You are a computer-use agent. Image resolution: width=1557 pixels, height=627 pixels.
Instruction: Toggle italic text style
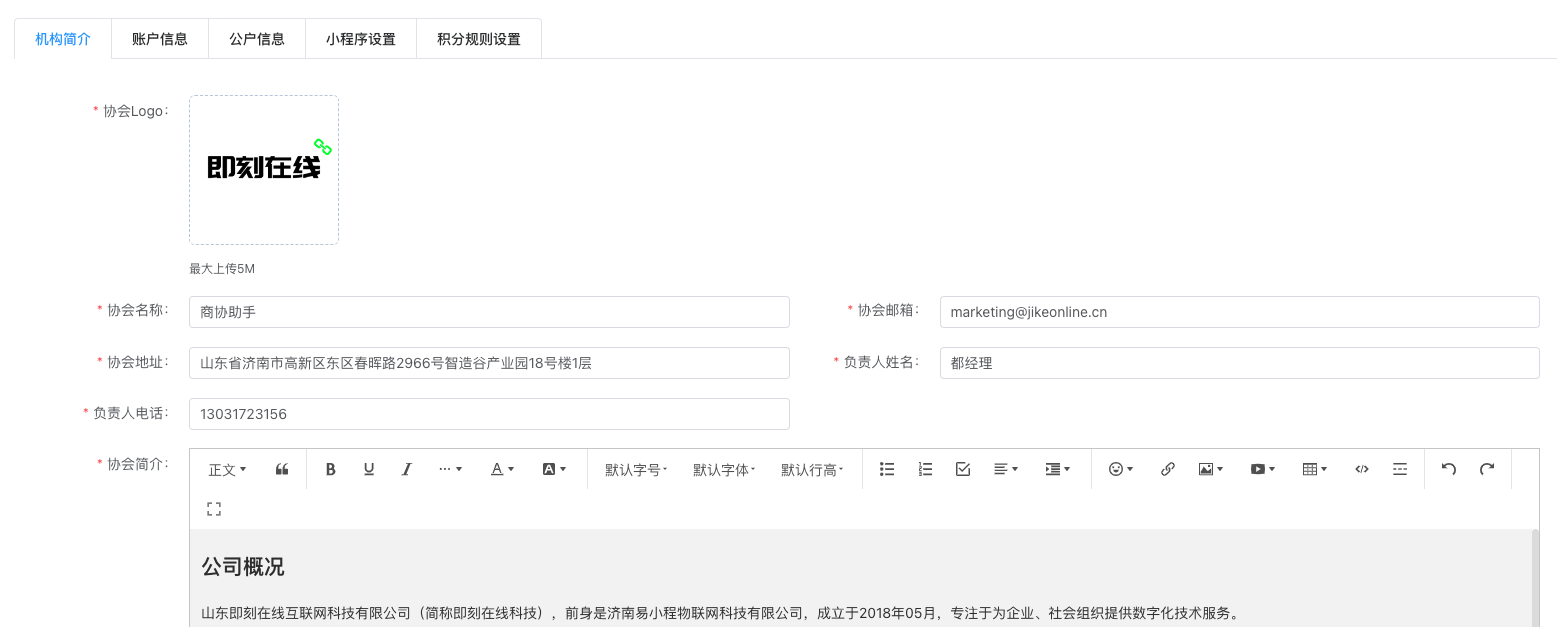point(407,469)
